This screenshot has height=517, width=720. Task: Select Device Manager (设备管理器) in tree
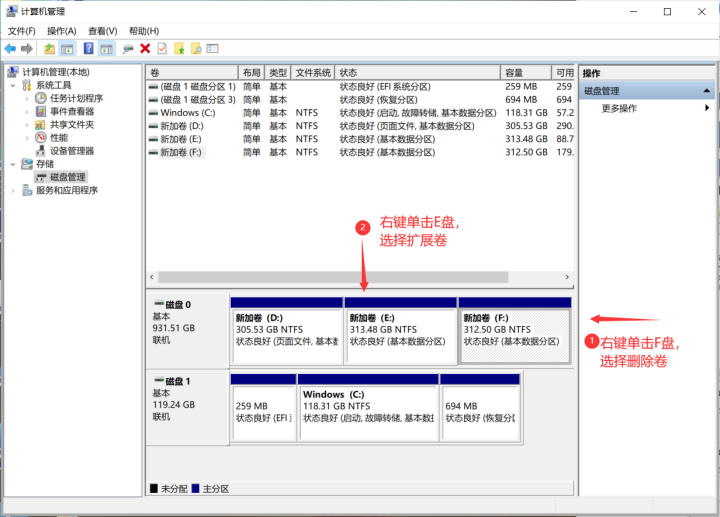point(72,151)
